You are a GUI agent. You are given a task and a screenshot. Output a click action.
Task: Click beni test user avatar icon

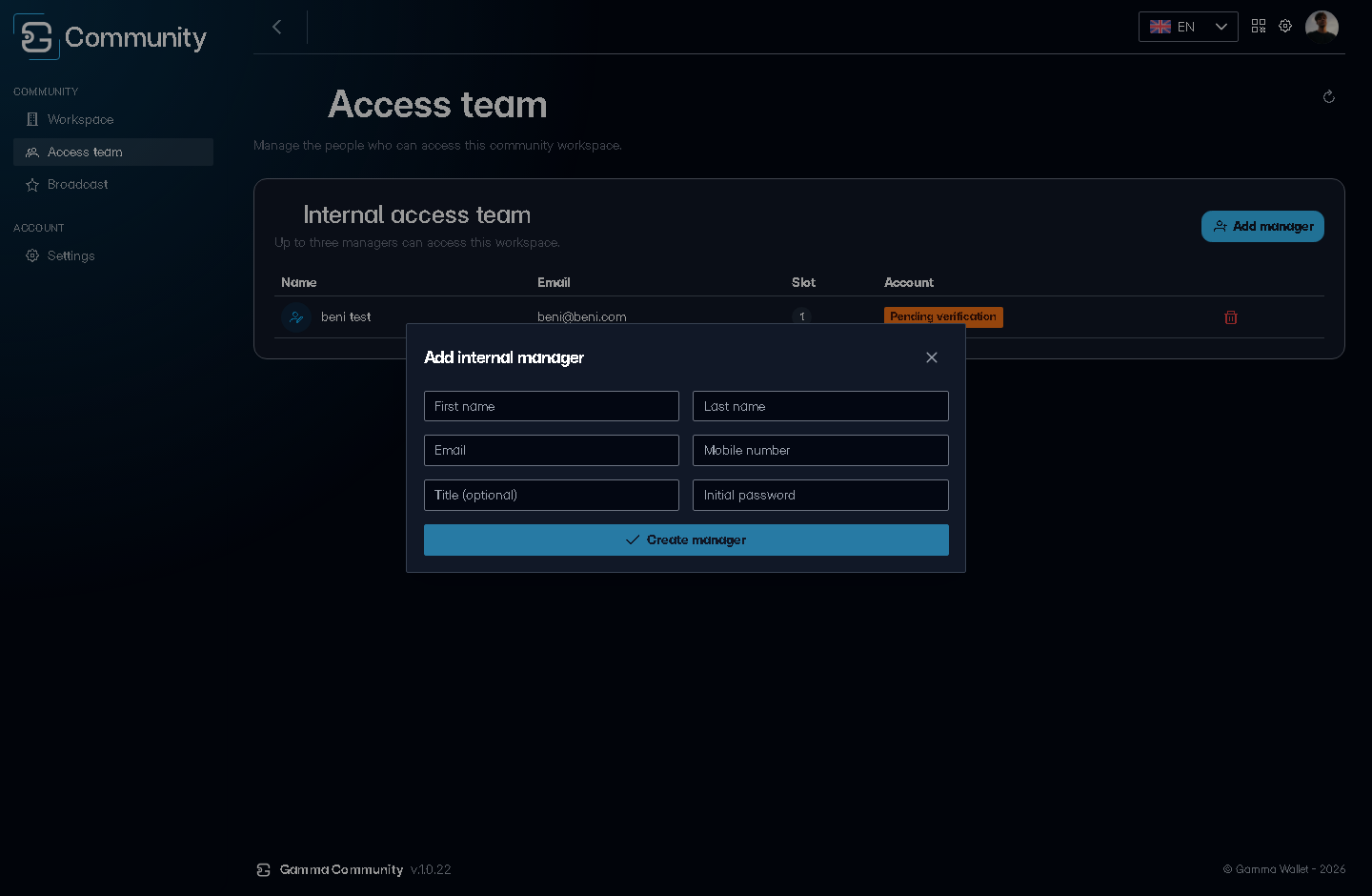coord(296,317)
